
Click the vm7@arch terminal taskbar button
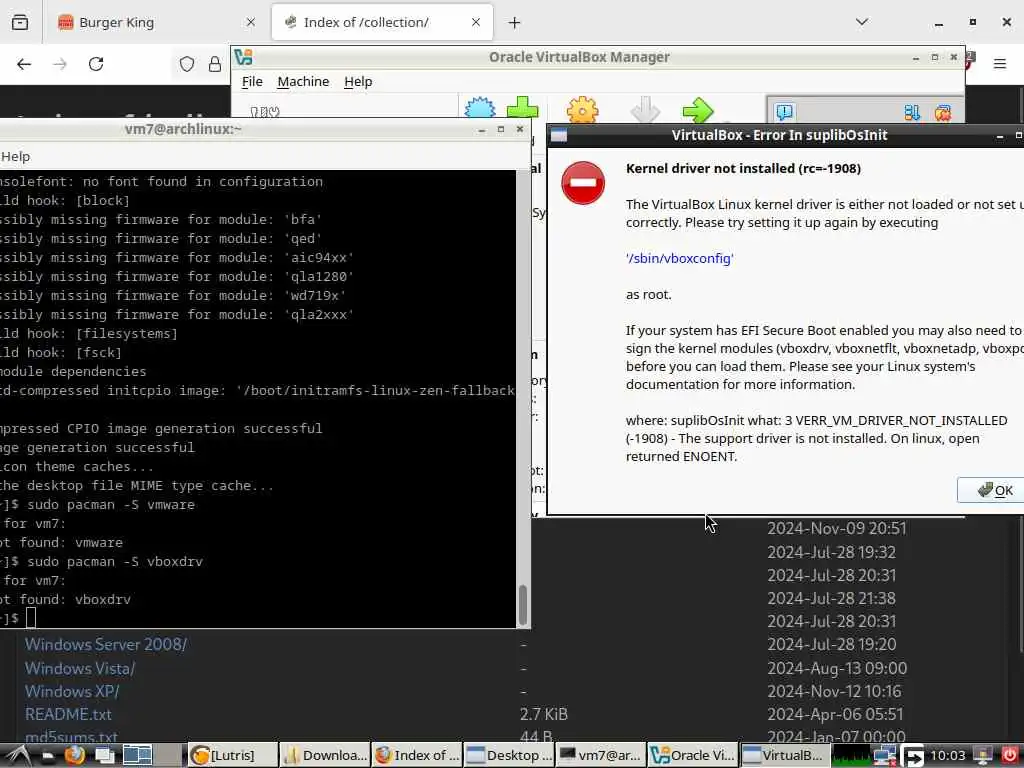(601, 755)
